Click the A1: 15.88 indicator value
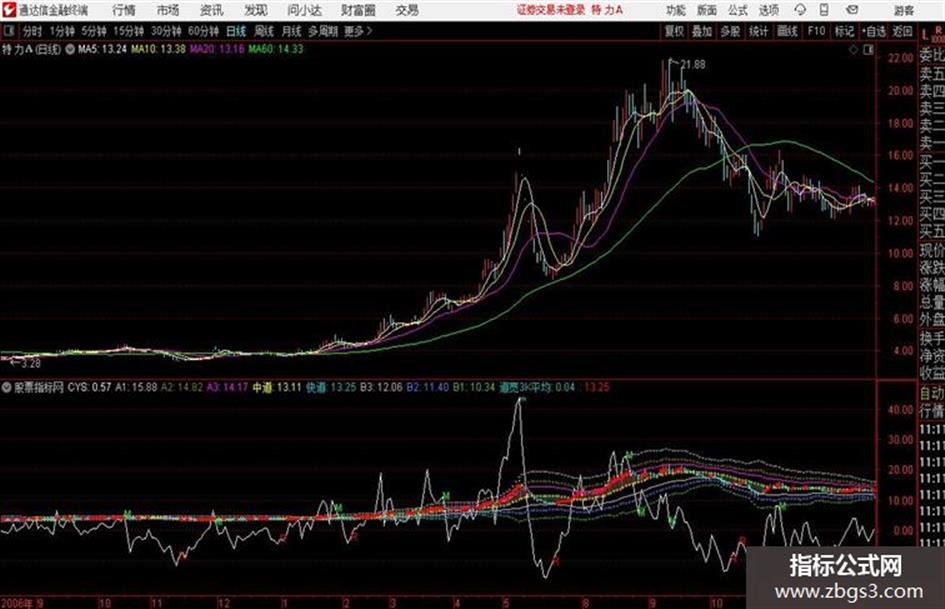Screen dimensions: 945x609 point(136,387)
